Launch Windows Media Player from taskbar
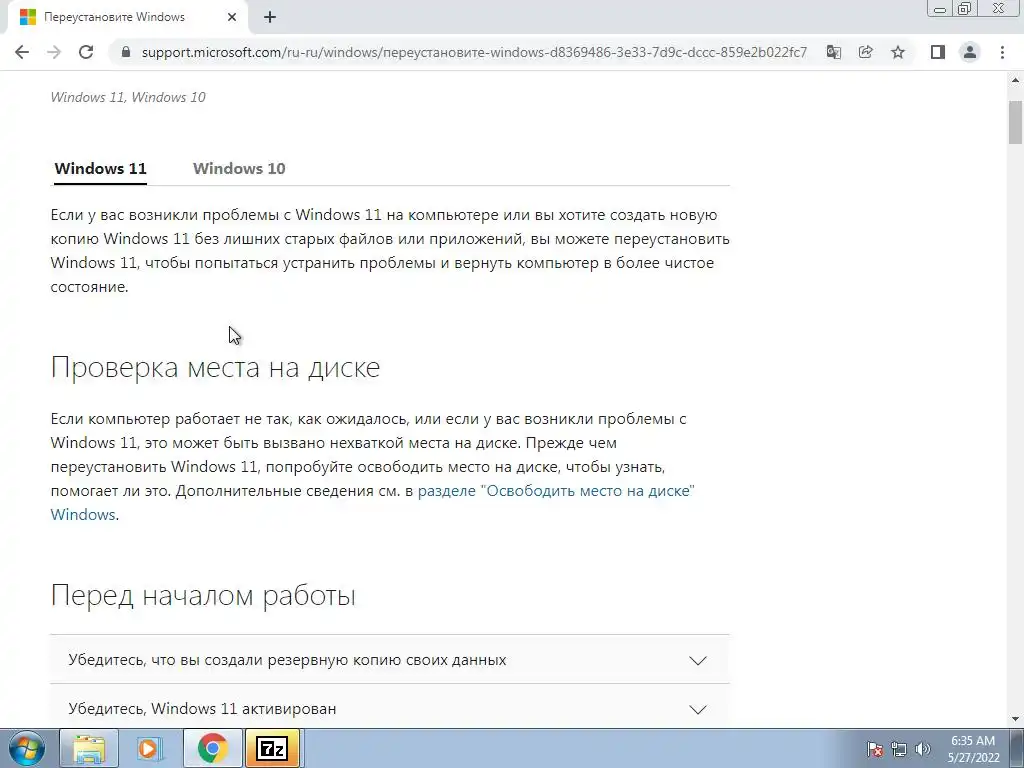Image resolution: width=1024 pixels, height=768 pixels. pyautogui.click(x=149, y=748)
